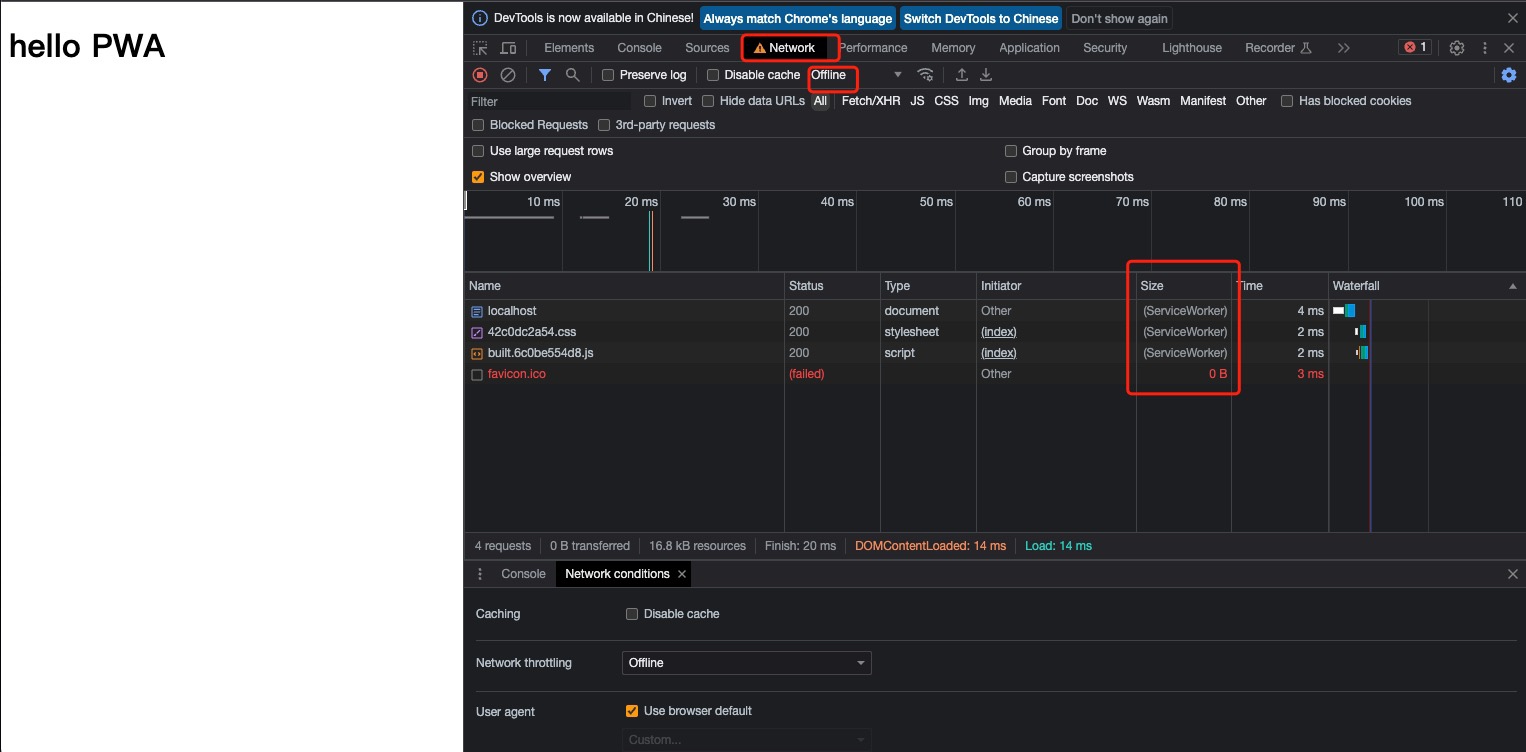Expand the Network throttling combo box
Viewport: 1526px width, 752px height.
coord(746,663)
